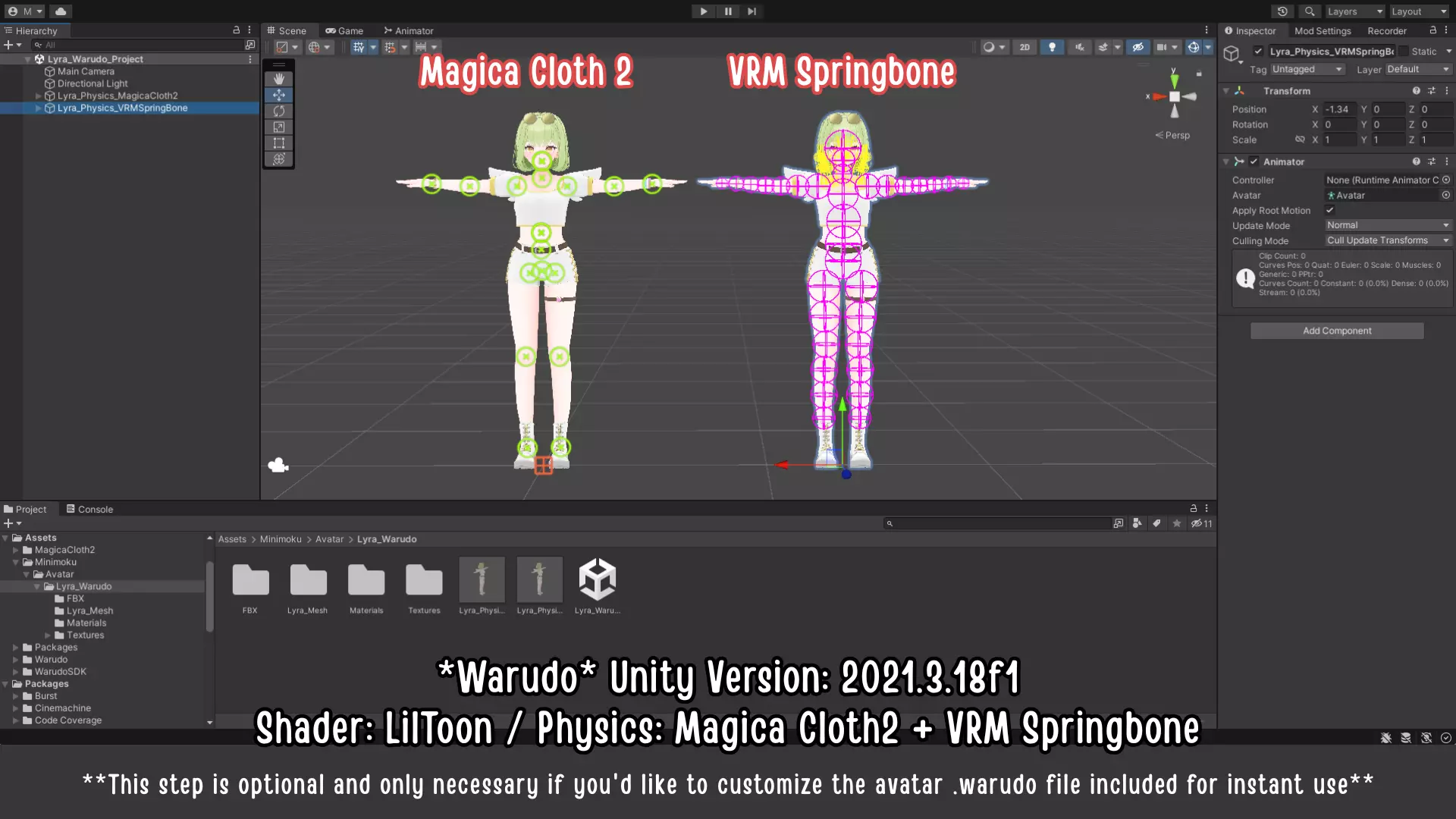Click Minimoku in the breadcrumb path
Screen dimensions: 1456x819
point(281,539)
